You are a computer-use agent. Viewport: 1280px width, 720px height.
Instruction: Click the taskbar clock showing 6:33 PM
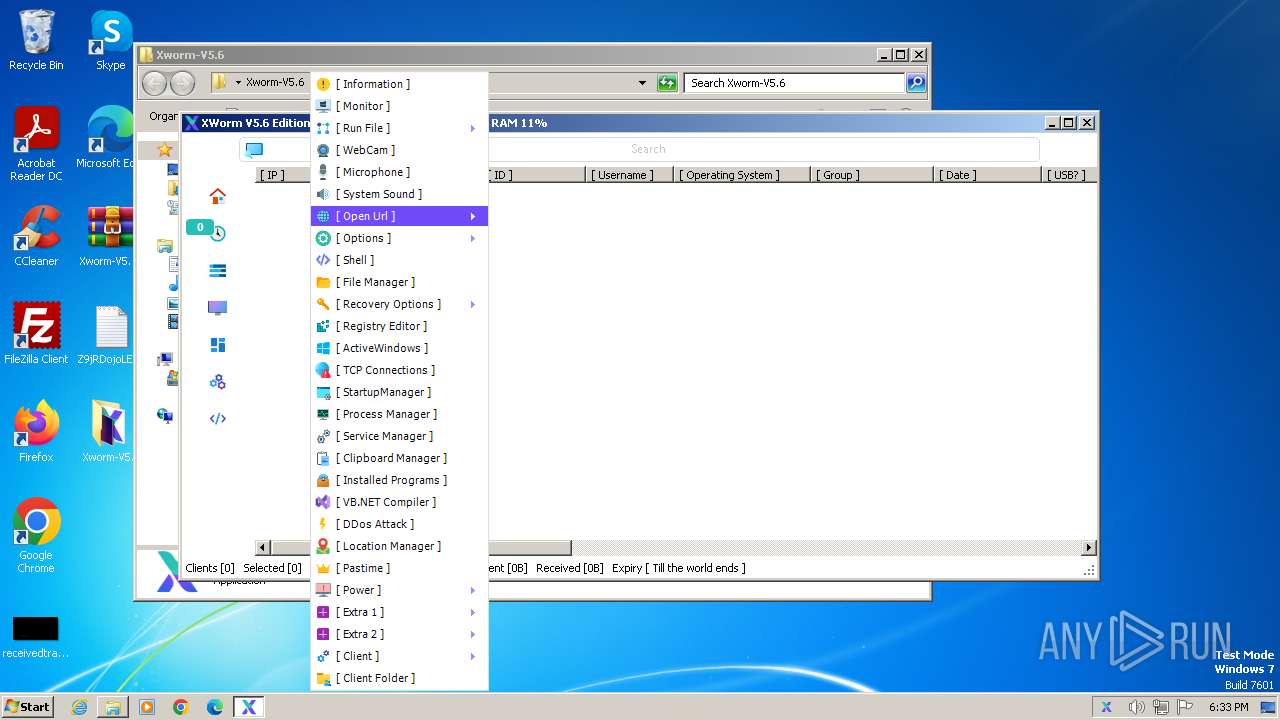click(1228, 707)
